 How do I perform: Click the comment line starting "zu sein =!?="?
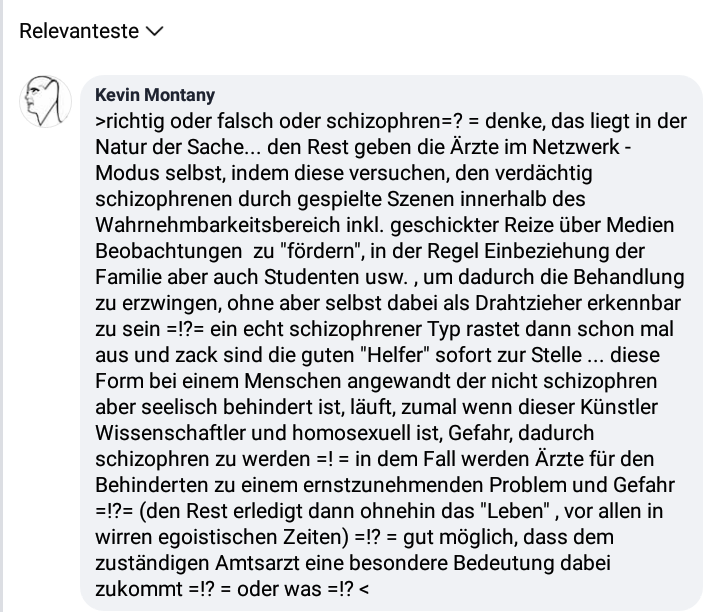(384, 330)
